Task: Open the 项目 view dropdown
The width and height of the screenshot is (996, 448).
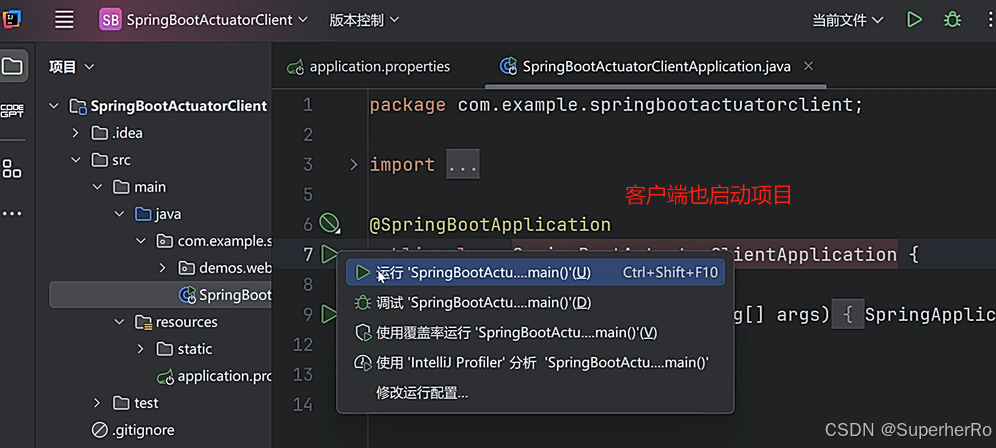Action: click(72, 67)
